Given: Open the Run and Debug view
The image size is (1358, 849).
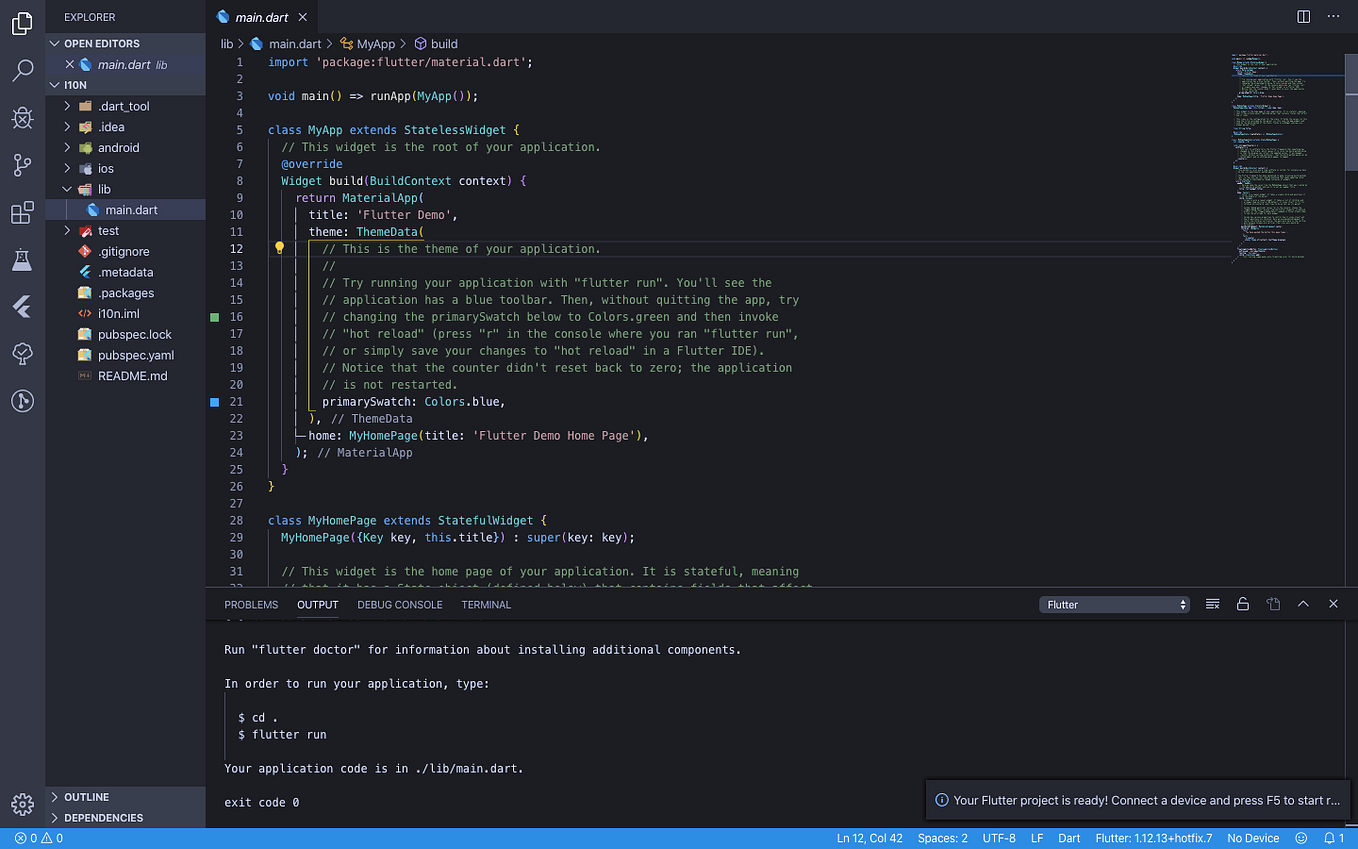Looking at the screenshot, I should coord(22,118).
